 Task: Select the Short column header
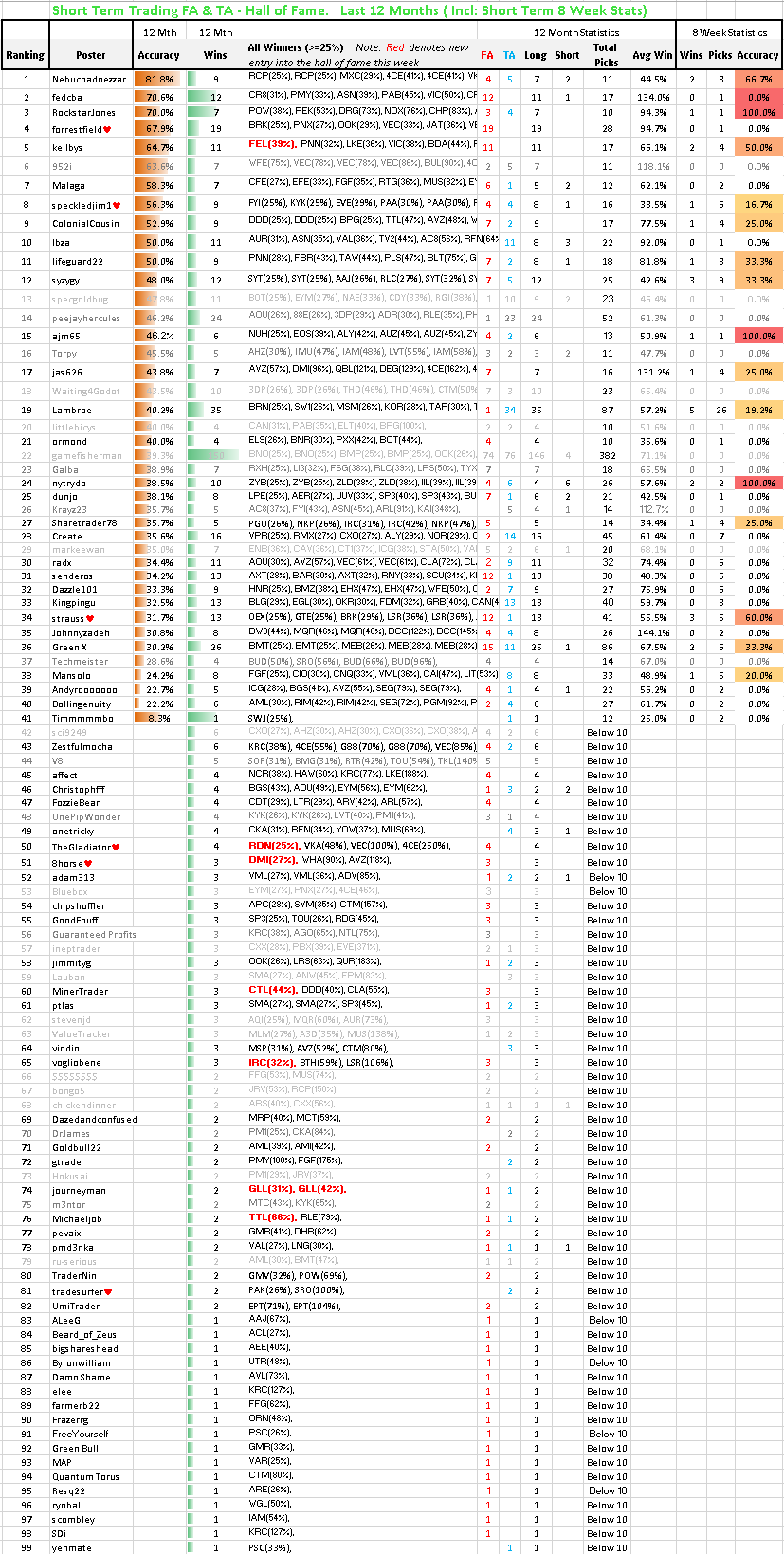tap(567, 55)
